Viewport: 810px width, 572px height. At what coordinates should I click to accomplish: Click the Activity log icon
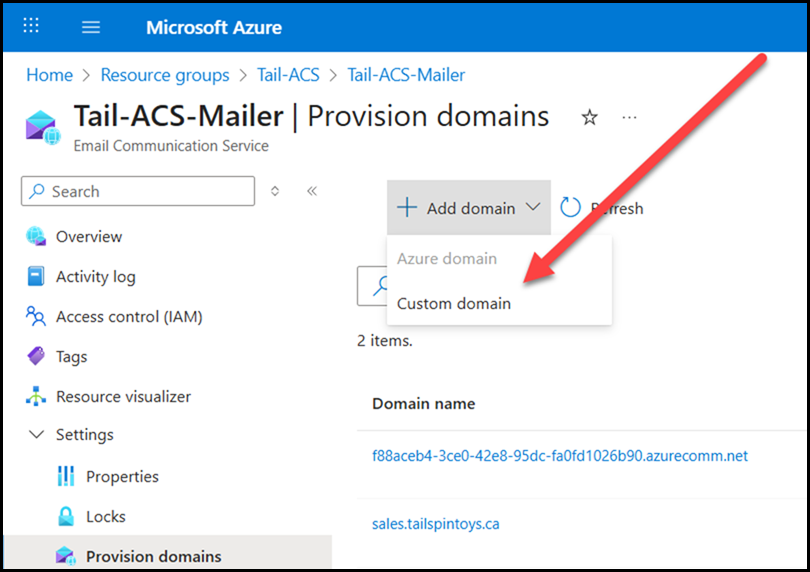37,277
